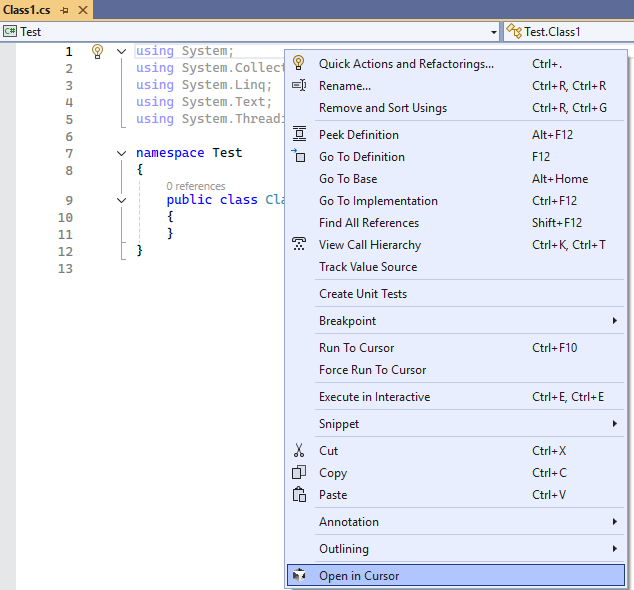
Task: Choose Remove and Sort Usings
Action: (383, 108)
